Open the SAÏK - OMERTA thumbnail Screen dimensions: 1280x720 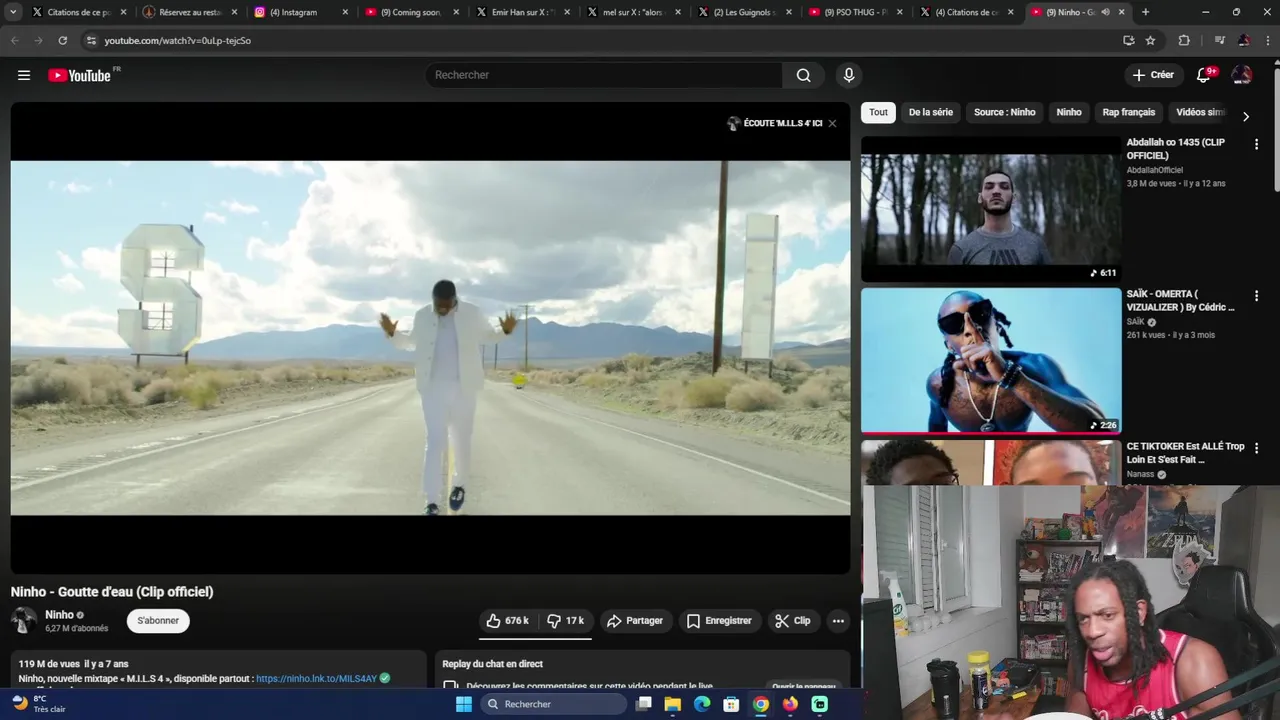(991, 361)
